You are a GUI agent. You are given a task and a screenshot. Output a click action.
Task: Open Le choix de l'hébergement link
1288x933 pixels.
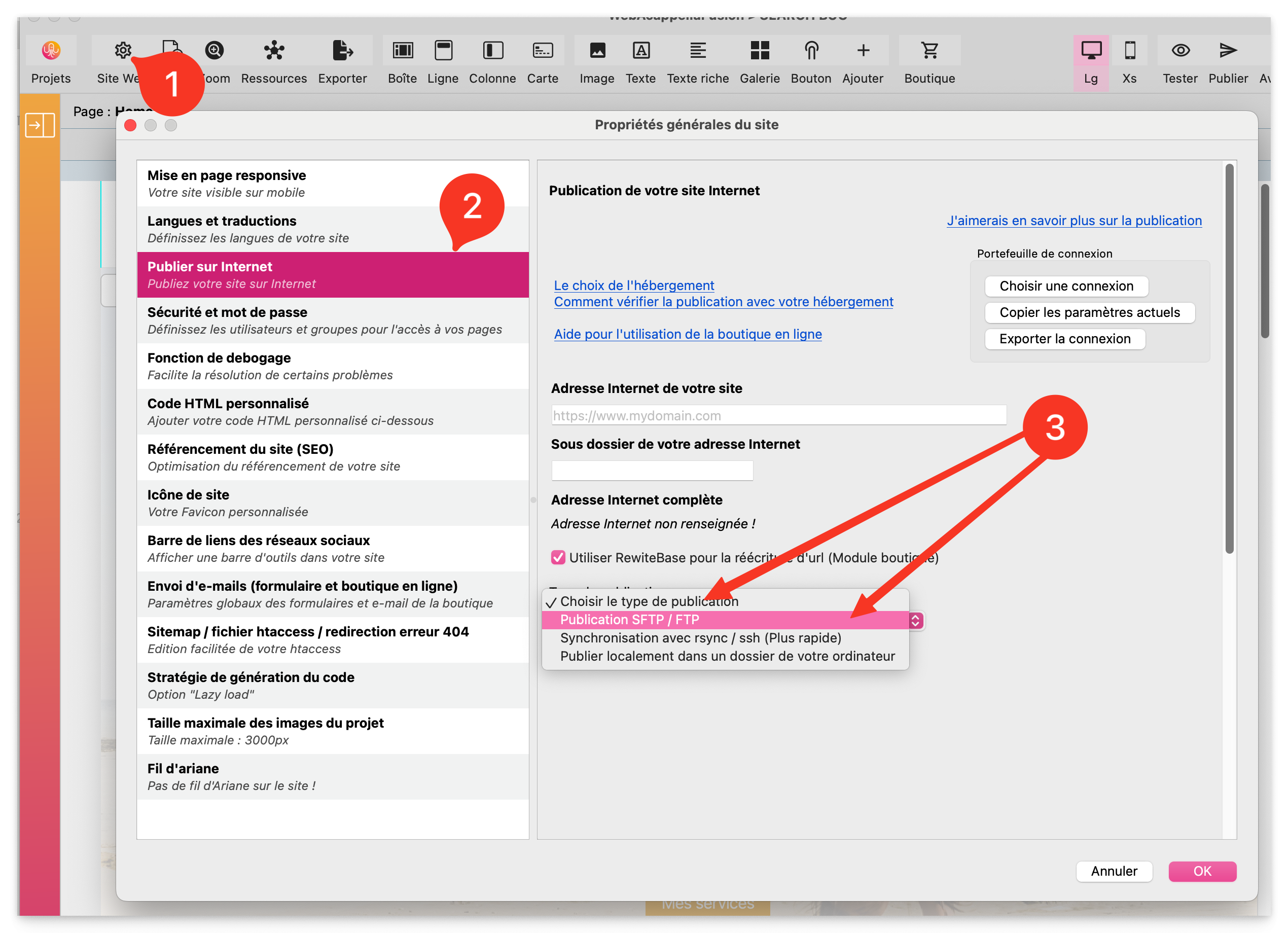633,285
